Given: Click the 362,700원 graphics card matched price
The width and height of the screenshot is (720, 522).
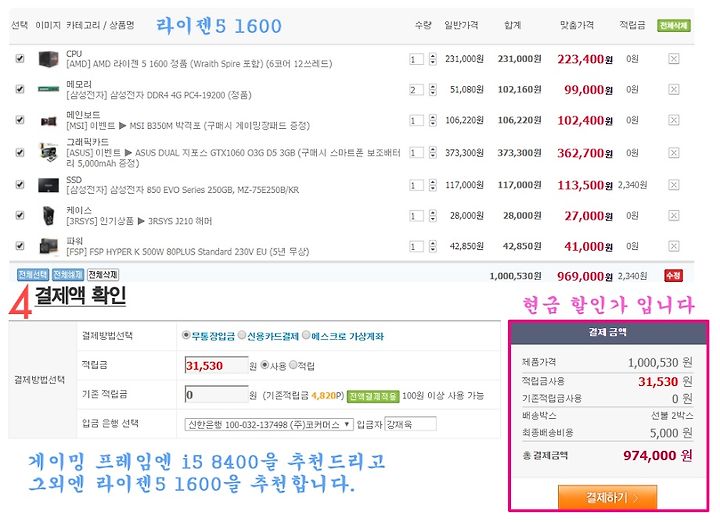Looking at the screenshot, I should pyautogui.click(x=585, y=152).
